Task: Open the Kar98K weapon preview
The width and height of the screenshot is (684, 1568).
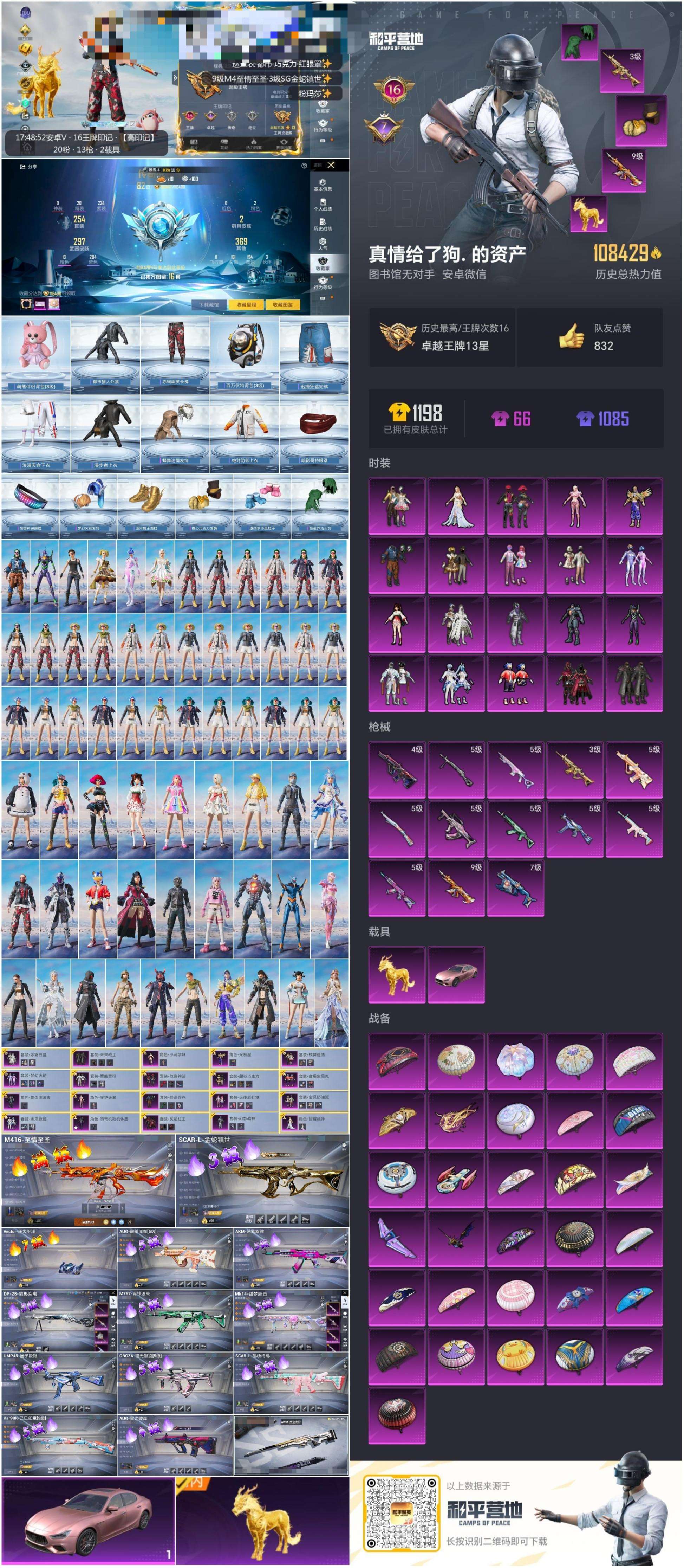Action: [59, 1444]
